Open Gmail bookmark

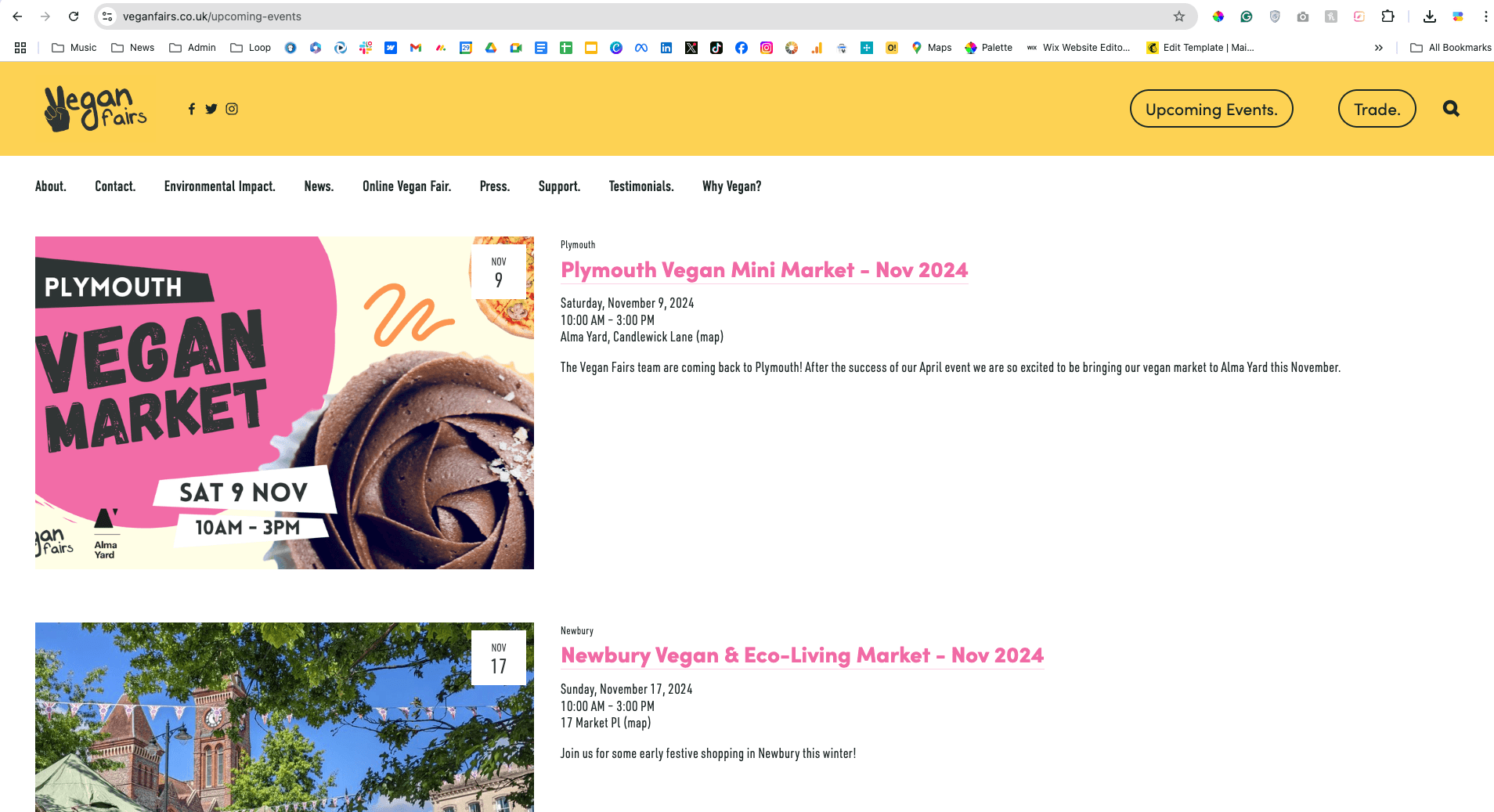click(416, 48)
